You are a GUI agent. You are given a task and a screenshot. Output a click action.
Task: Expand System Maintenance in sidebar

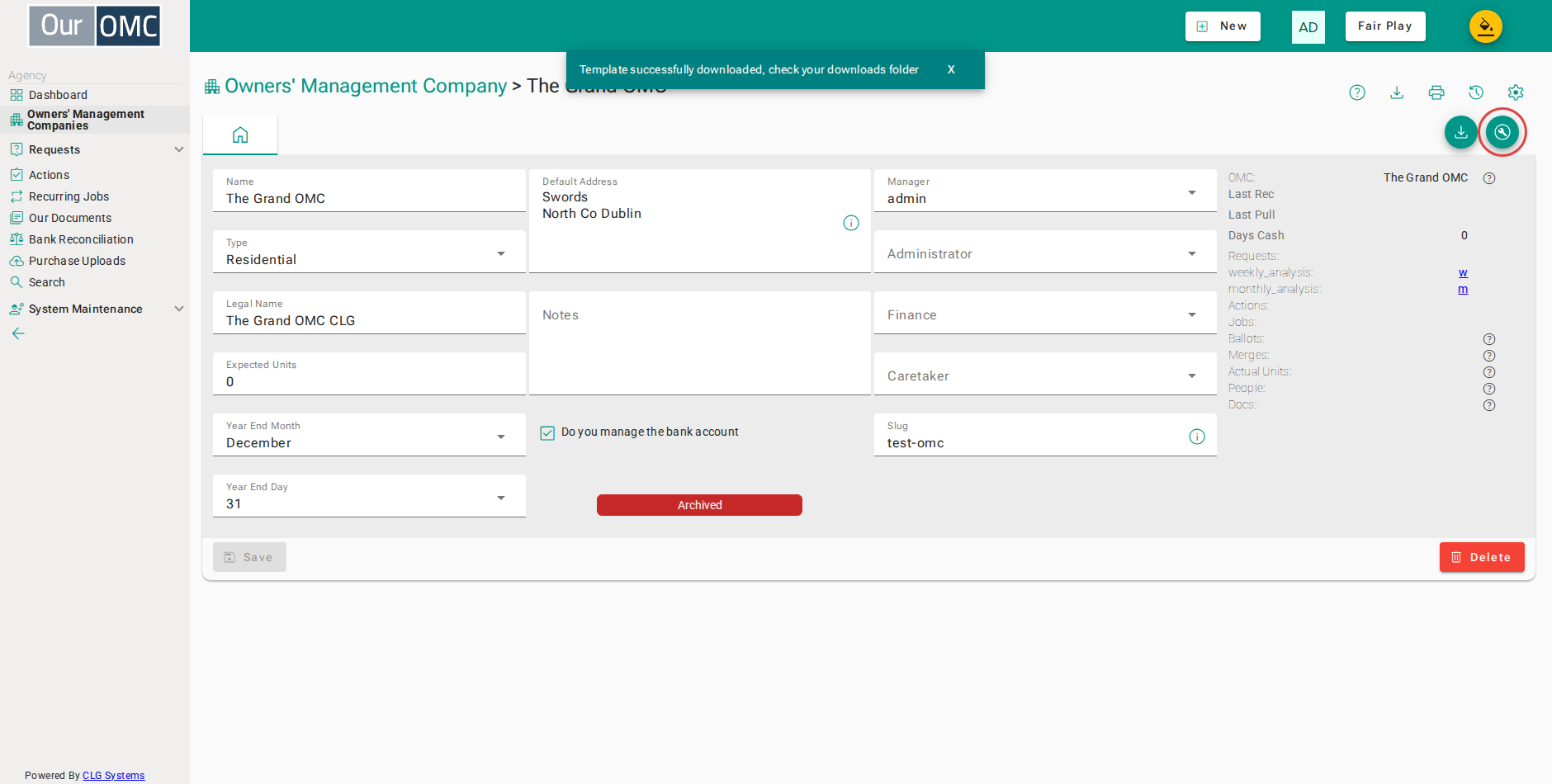tap(95, 309)
